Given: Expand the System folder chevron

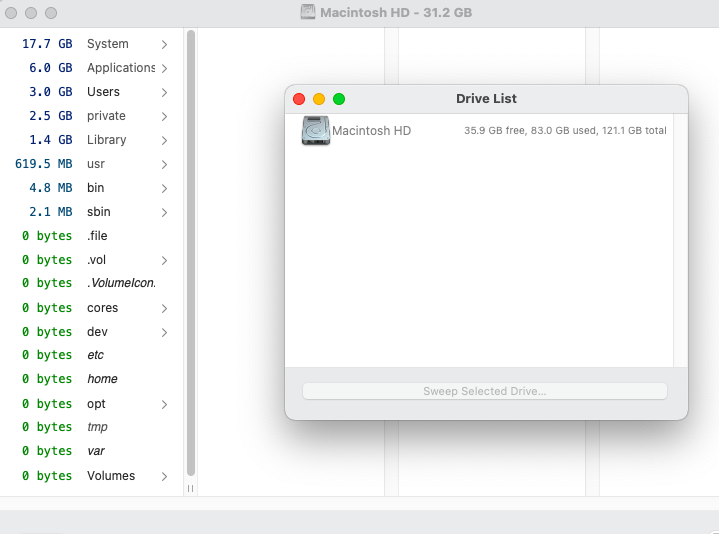Looking at the screenshot, I should pos(164,44).
